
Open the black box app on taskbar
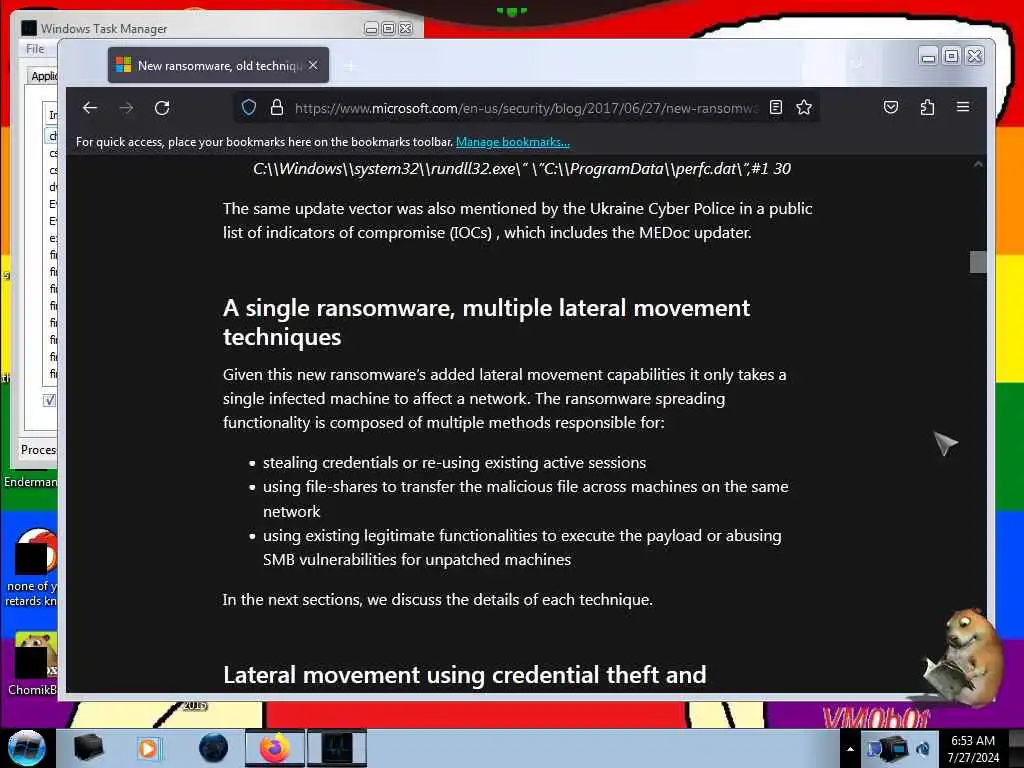click(88, 748)
